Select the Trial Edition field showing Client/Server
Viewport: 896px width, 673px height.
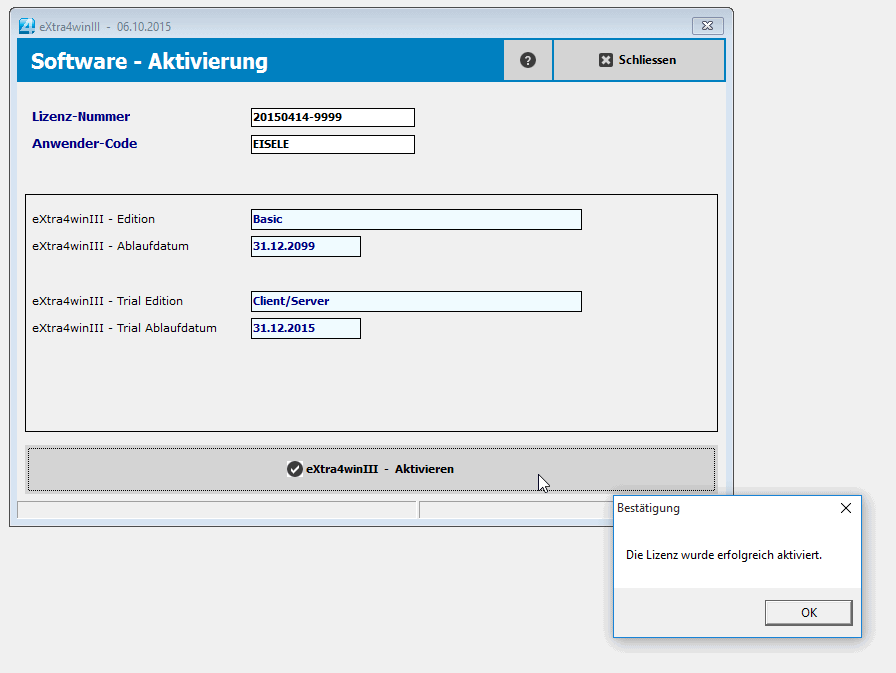tap(415, 301)
